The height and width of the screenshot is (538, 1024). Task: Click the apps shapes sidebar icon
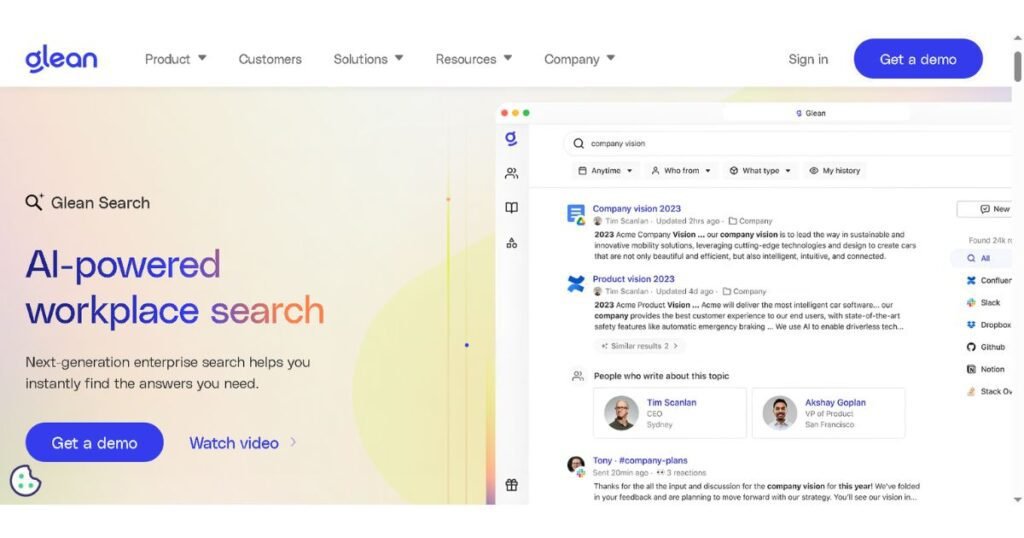coord(511,243)
